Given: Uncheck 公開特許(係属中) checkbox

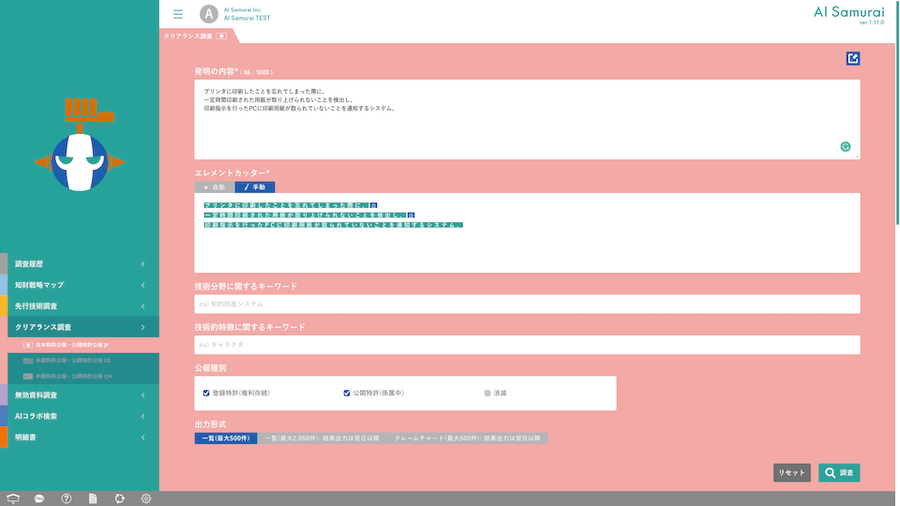Looking at the screenshot, I should [347, 393].
